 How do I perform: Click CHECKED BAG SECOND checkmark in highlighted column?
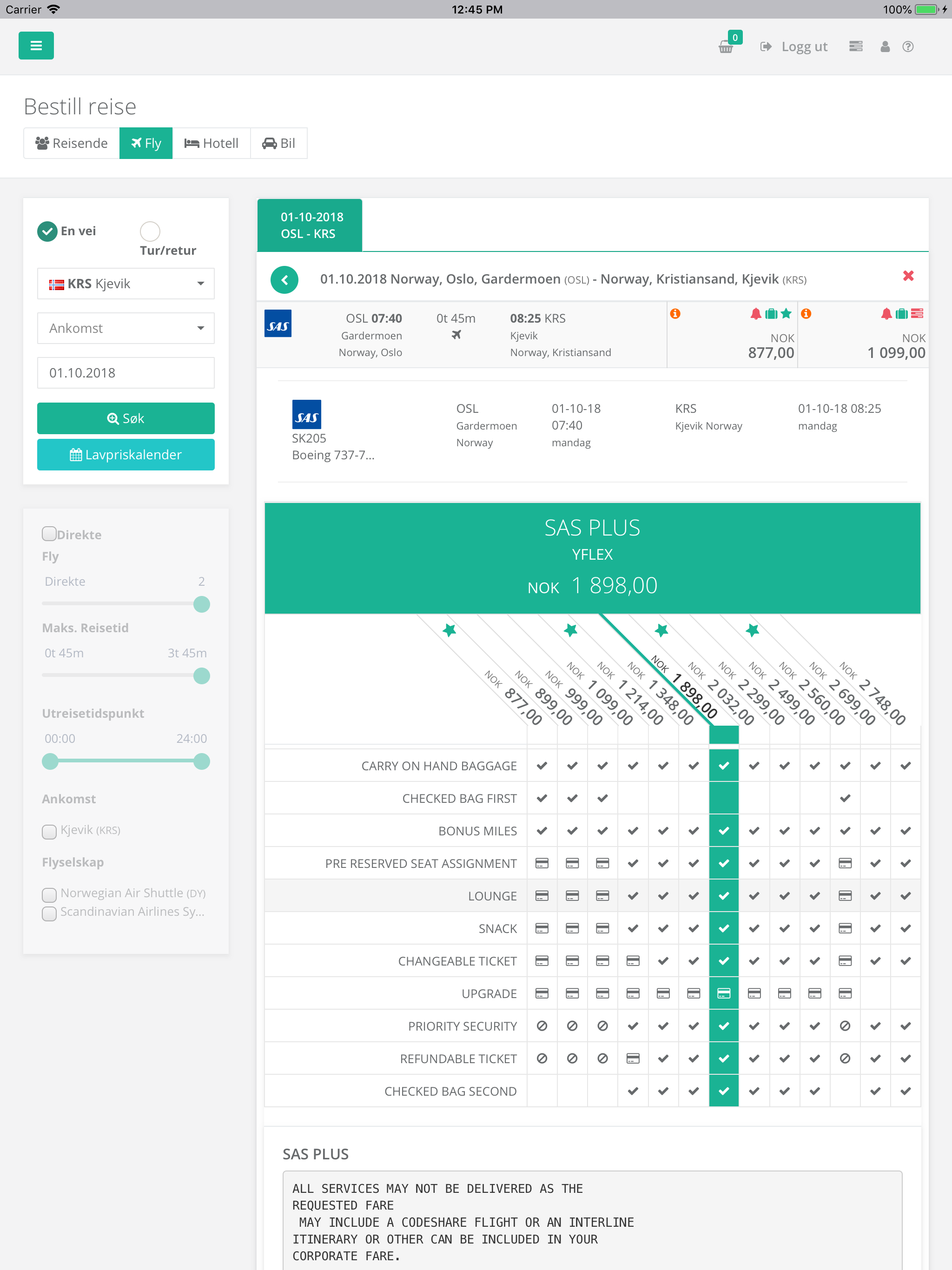[723, 1091]
